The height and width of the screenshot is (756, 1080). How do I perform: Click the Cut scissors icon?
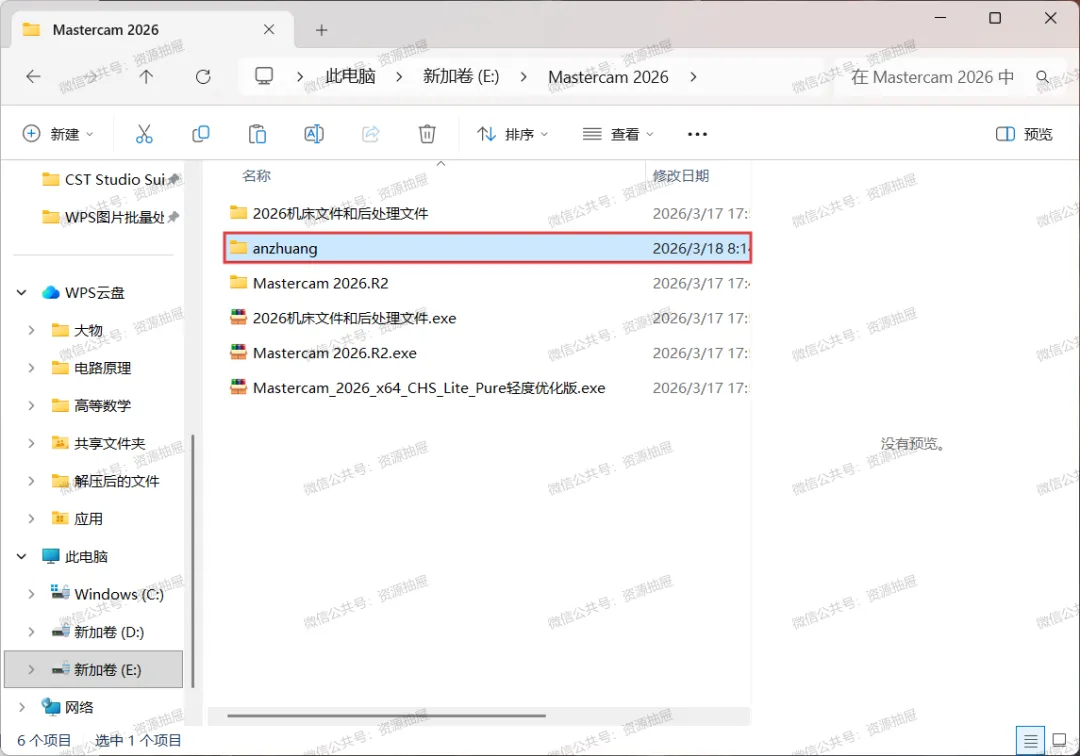[144, 134]
